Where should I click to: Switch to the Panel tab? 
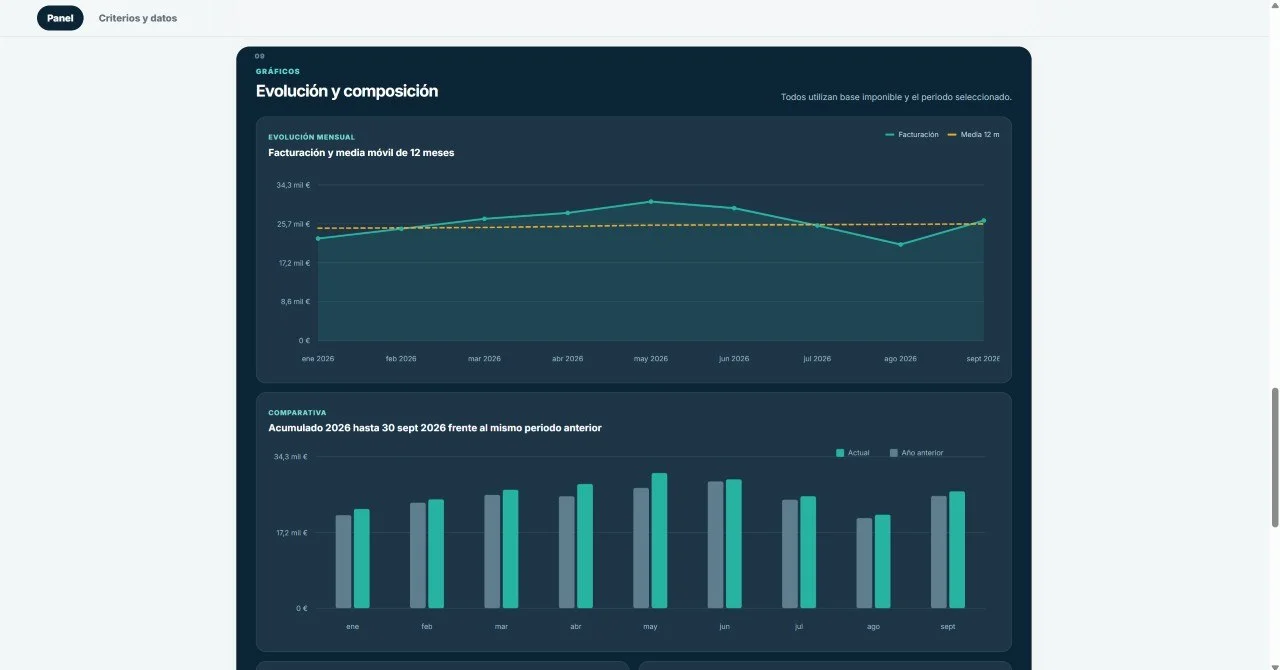pos(60,18)
